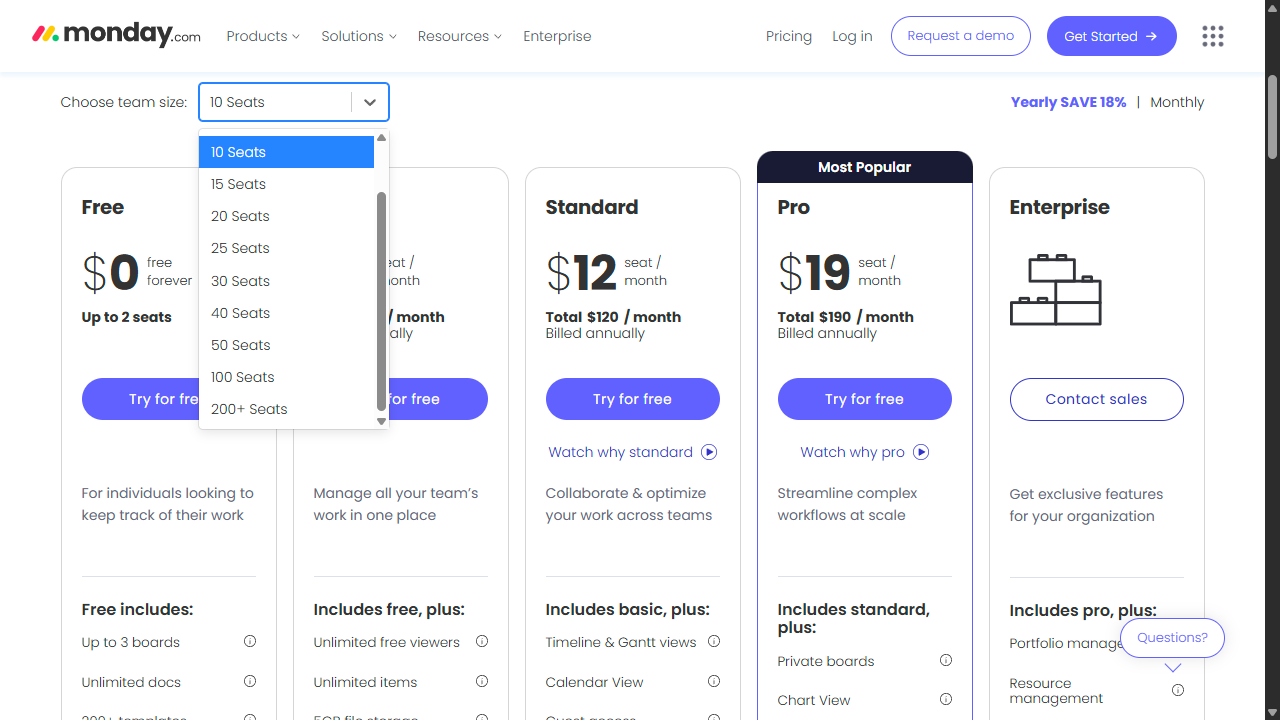1280x720 pixels.
Task: Play the Watch why pro video icon
Action: point(921,452)
